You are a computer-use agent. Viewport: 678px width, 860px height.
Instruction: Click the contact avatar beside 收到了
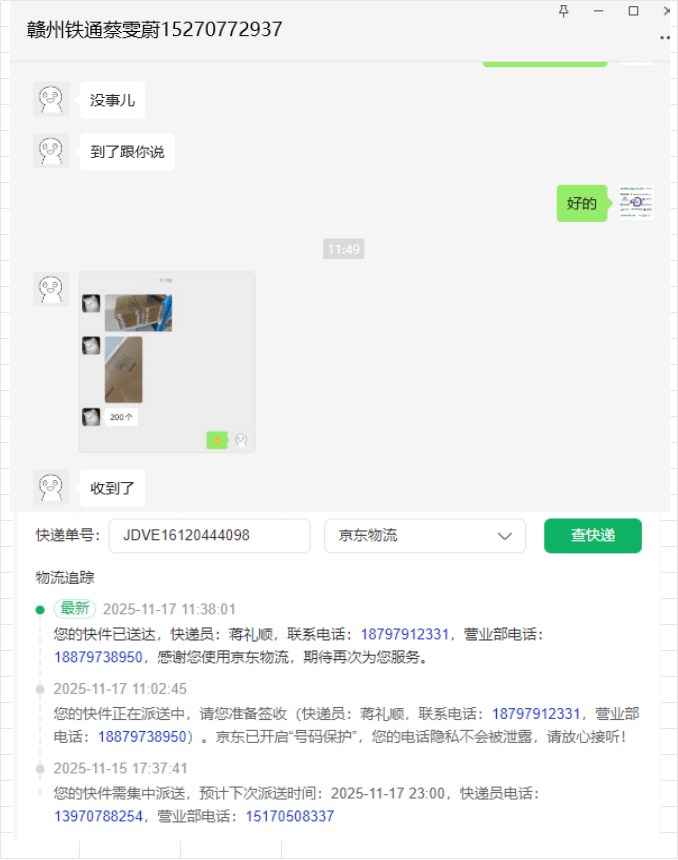(51, 487)
